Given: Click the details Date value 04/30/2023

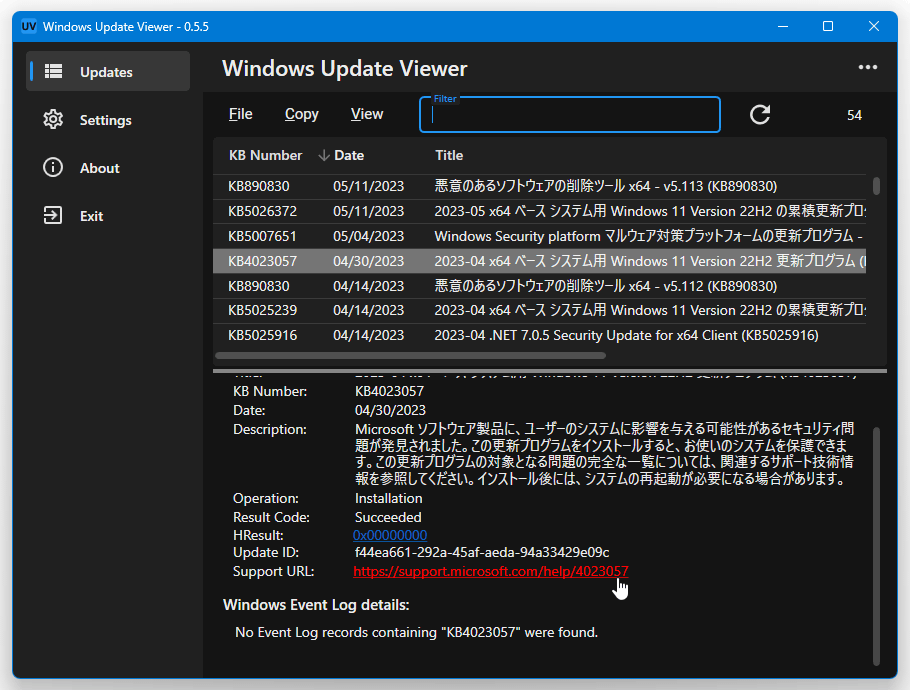Looking at the screenshot, I should 390,410.
